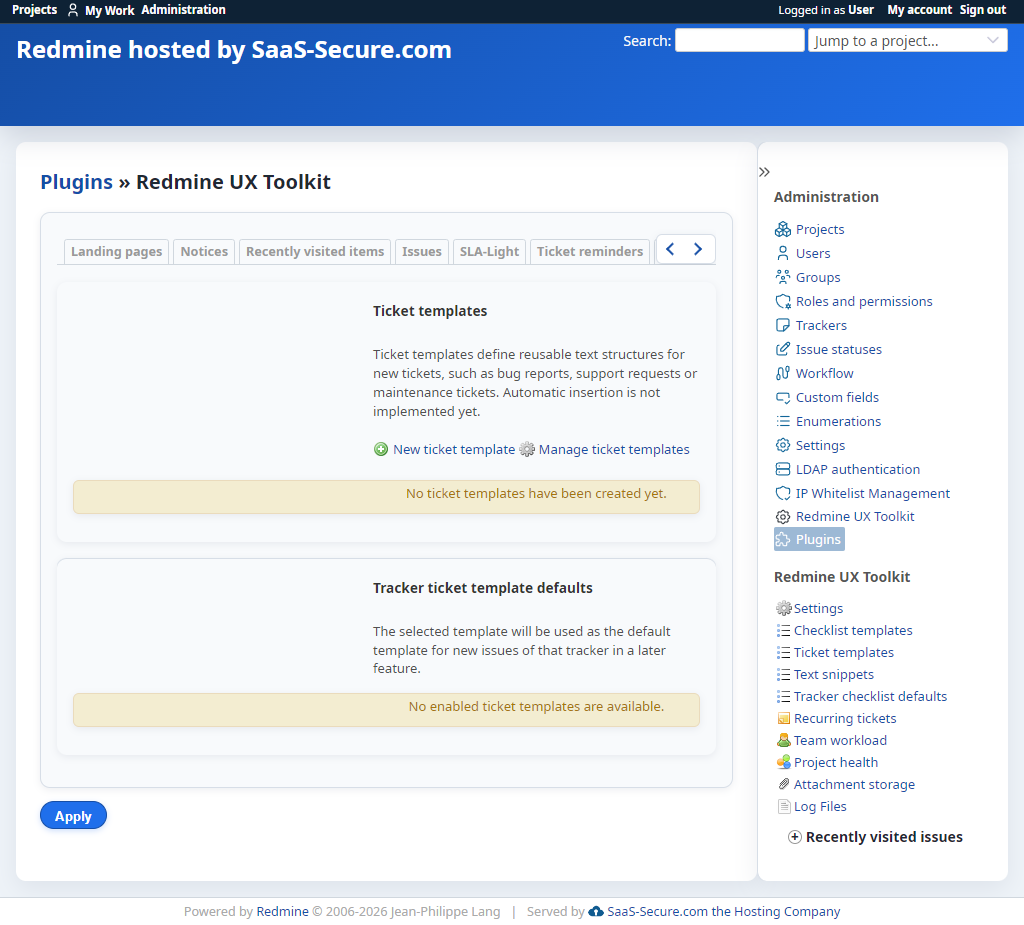This screenshot has height=925, width=1024.
Task: Click the My Work person icon in top bar
Action: click(x=73, y=10)
